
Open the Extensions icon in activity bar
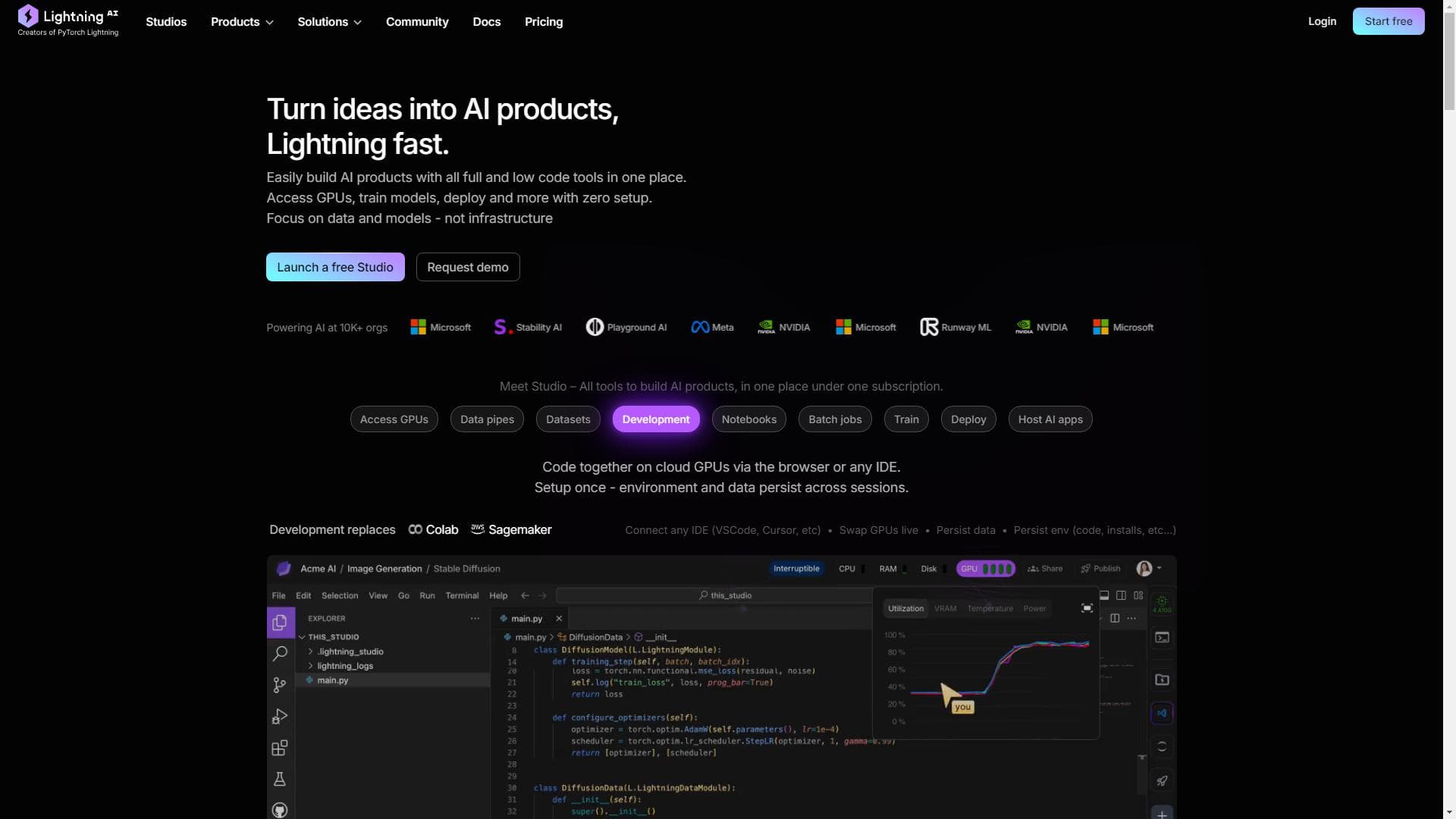pyautogui.click(x=280, y=748)
